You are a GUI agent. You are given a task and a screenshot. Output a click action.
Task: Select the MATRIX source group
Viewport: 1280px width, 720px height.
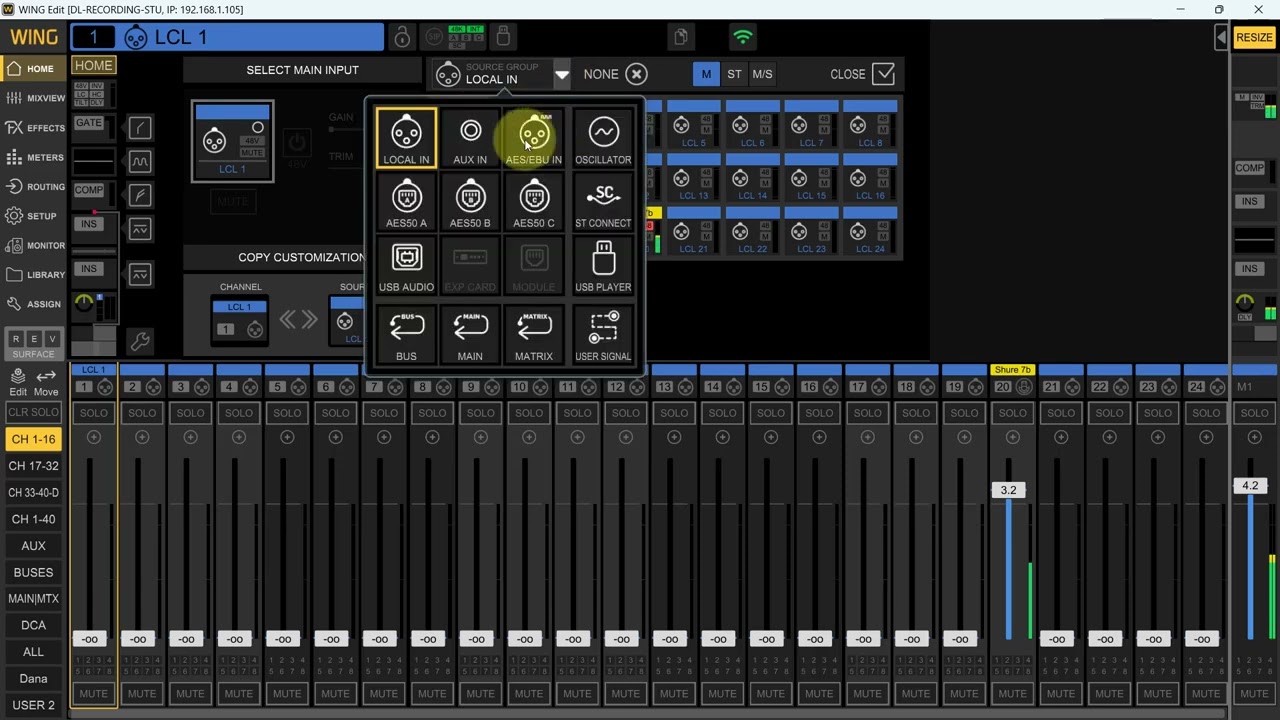click(x=534, y=335)
